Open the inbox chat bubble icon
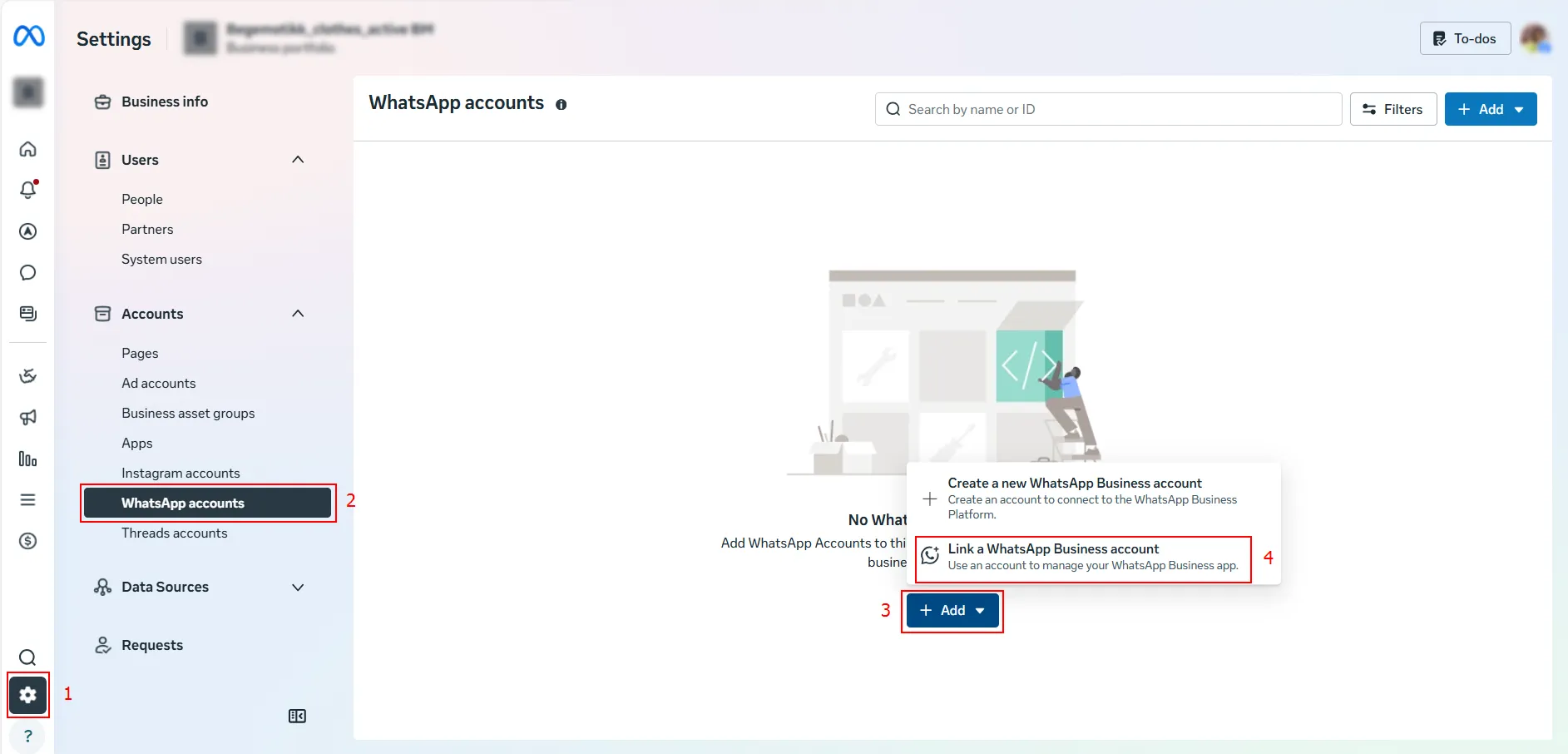 (28, 272)
